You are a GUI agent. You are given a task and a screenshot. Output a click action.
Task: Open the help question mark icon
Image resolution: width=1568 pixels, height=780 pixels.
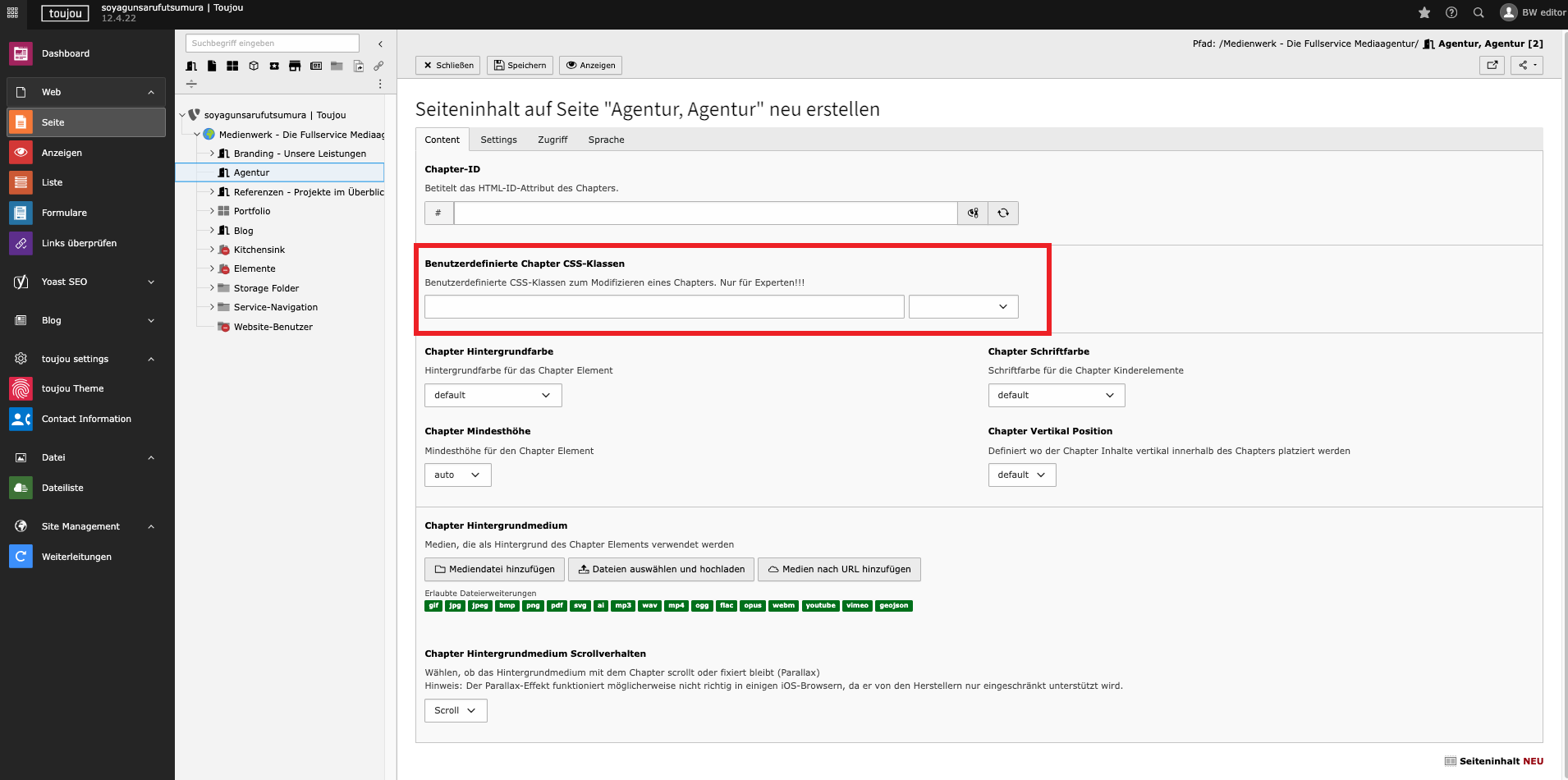1451,12
